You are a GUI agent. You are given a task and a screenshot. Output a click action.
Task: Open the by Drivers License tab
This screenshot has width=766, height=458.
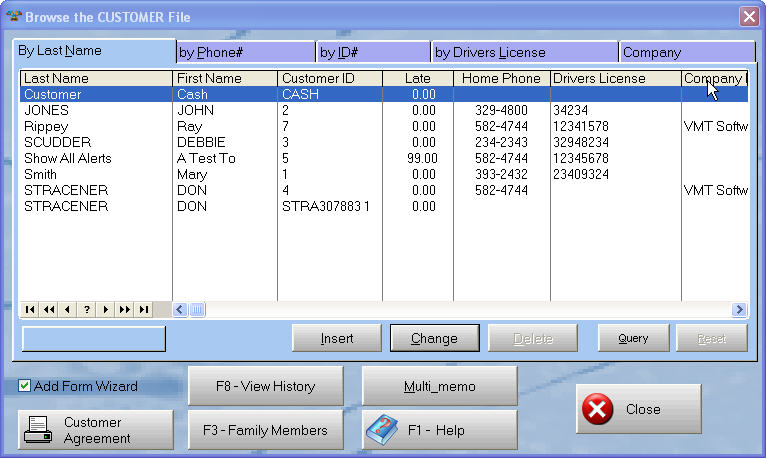[x=524, y=52]
